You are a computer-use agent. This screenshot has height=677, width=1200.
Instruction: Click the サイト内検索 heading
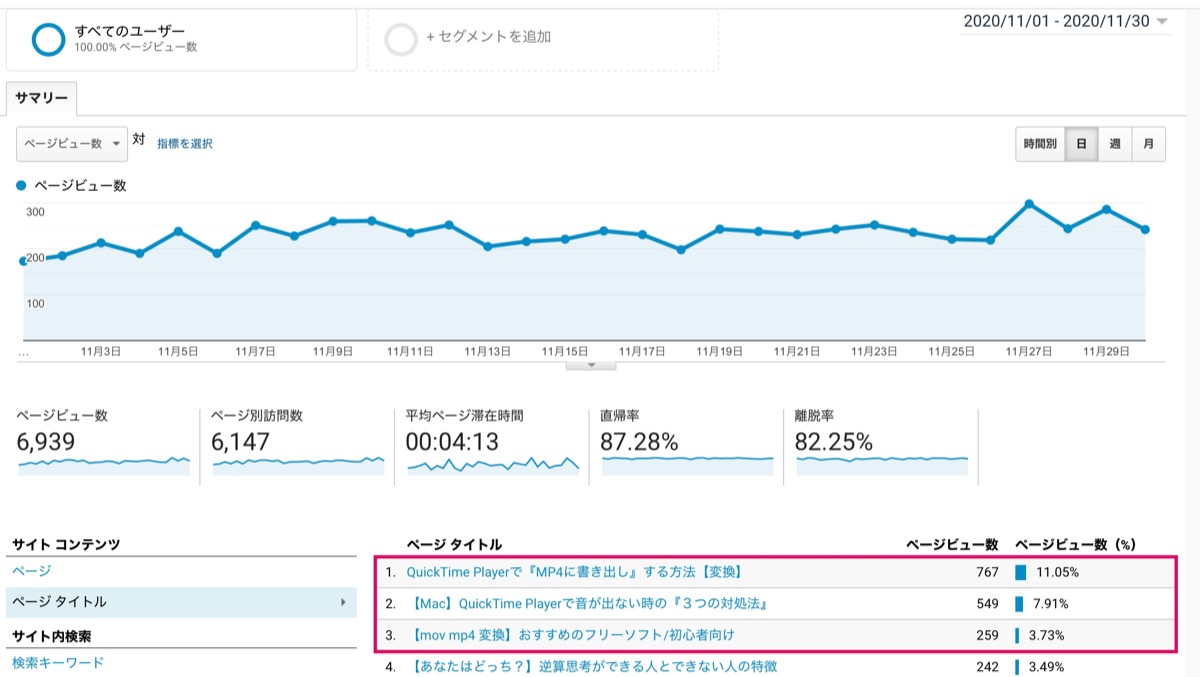(53, 635)
